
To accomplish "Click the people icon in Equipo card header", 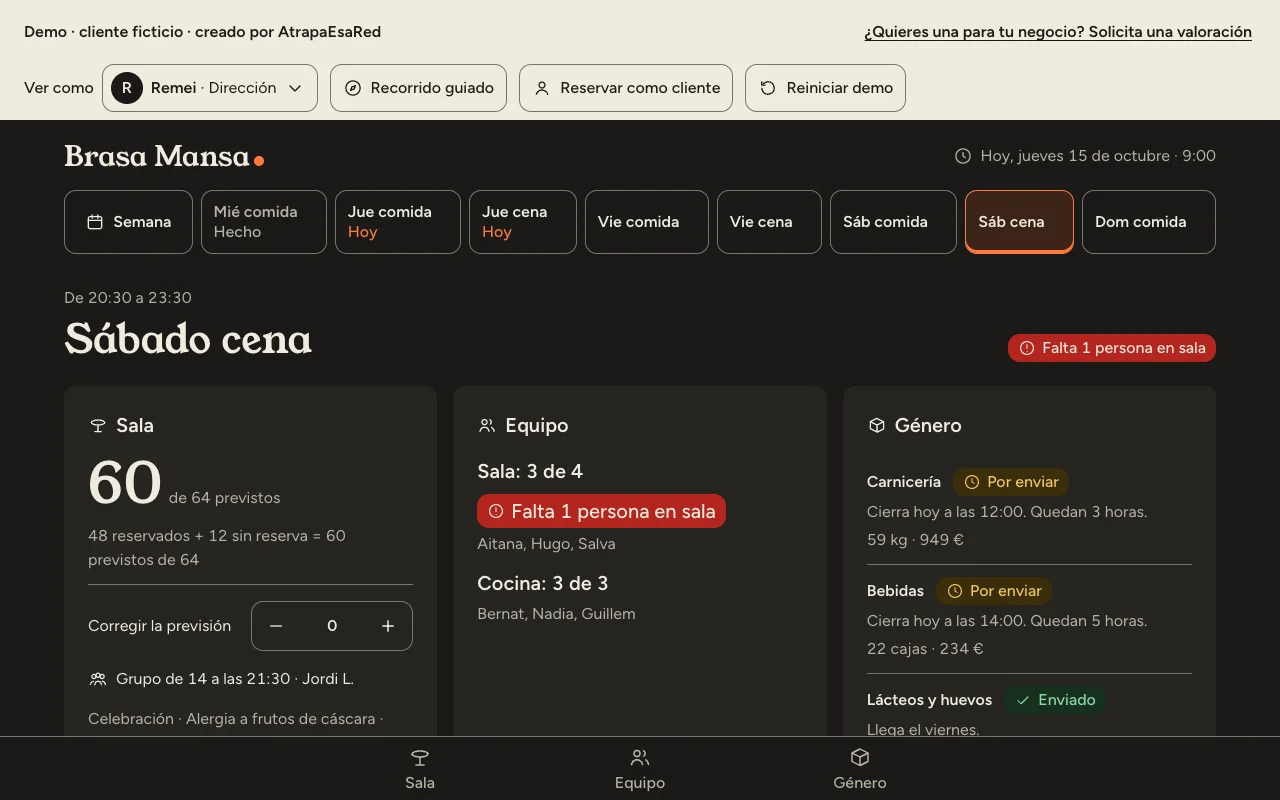I will [487, 426].
